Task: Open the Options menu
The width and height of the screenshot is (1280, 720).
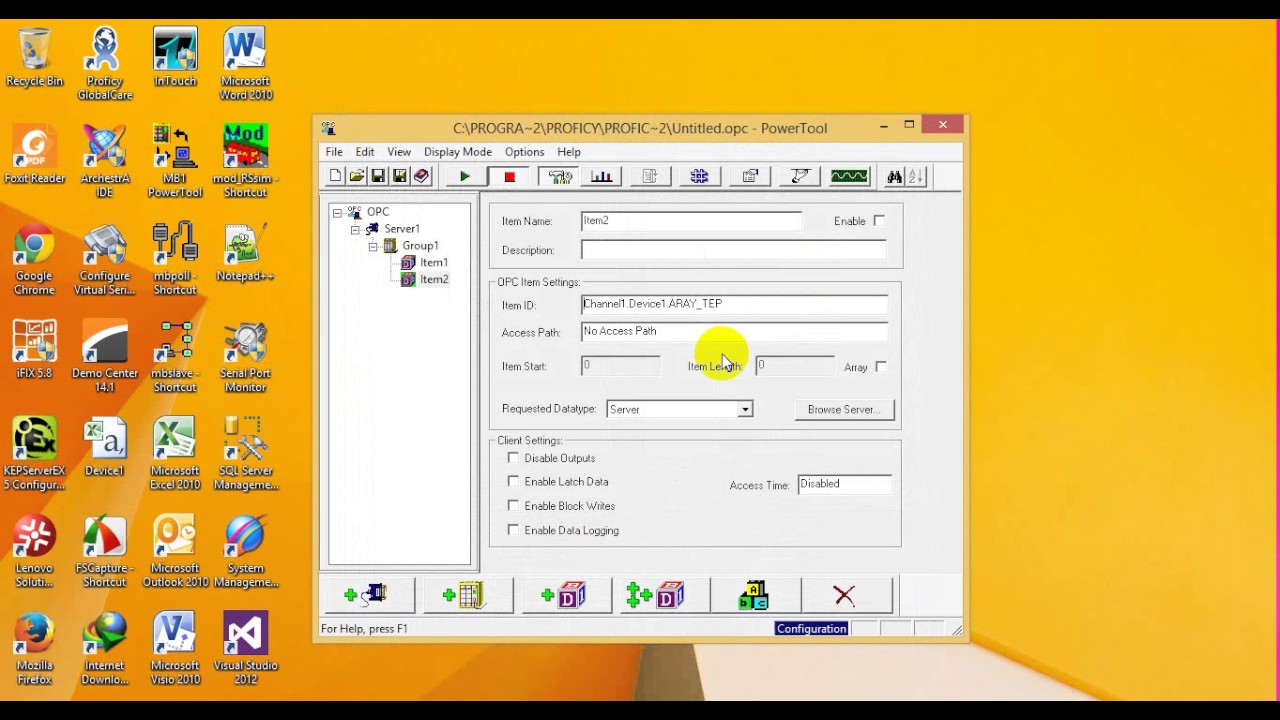Action: coord(525,152)
